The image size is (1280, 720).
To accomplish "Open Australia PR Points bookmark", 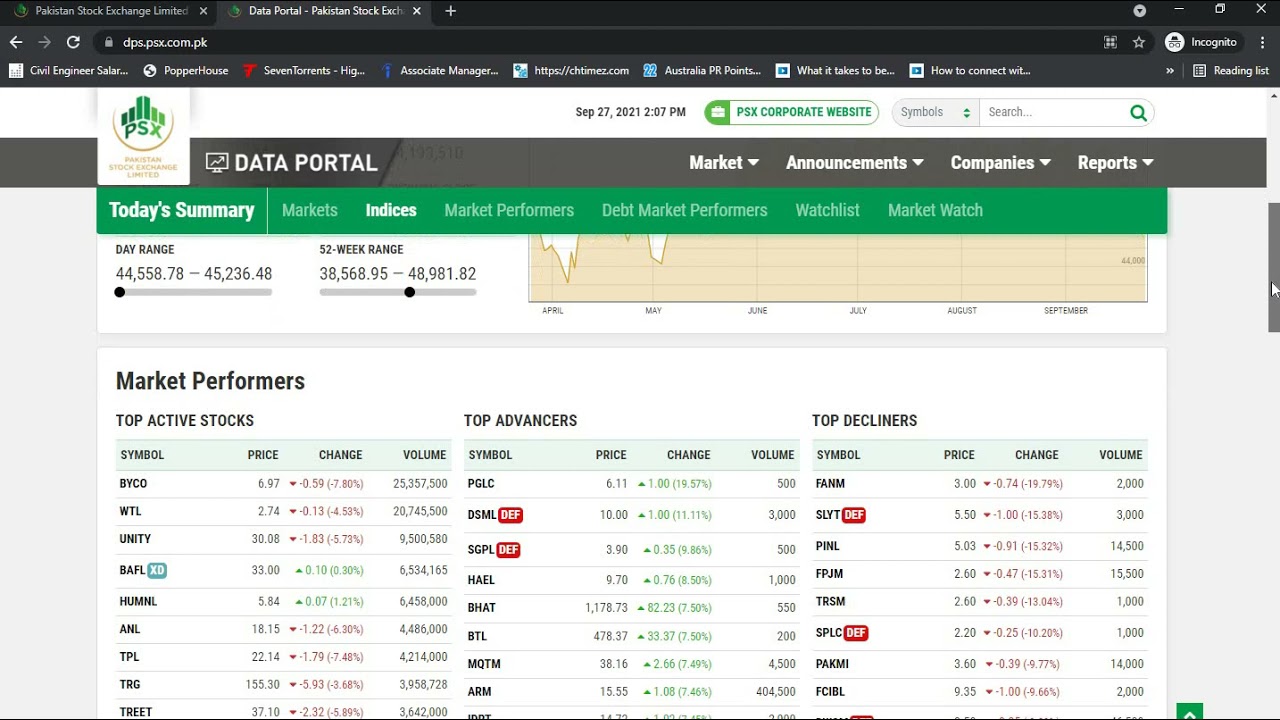I will tap(702, 71).
